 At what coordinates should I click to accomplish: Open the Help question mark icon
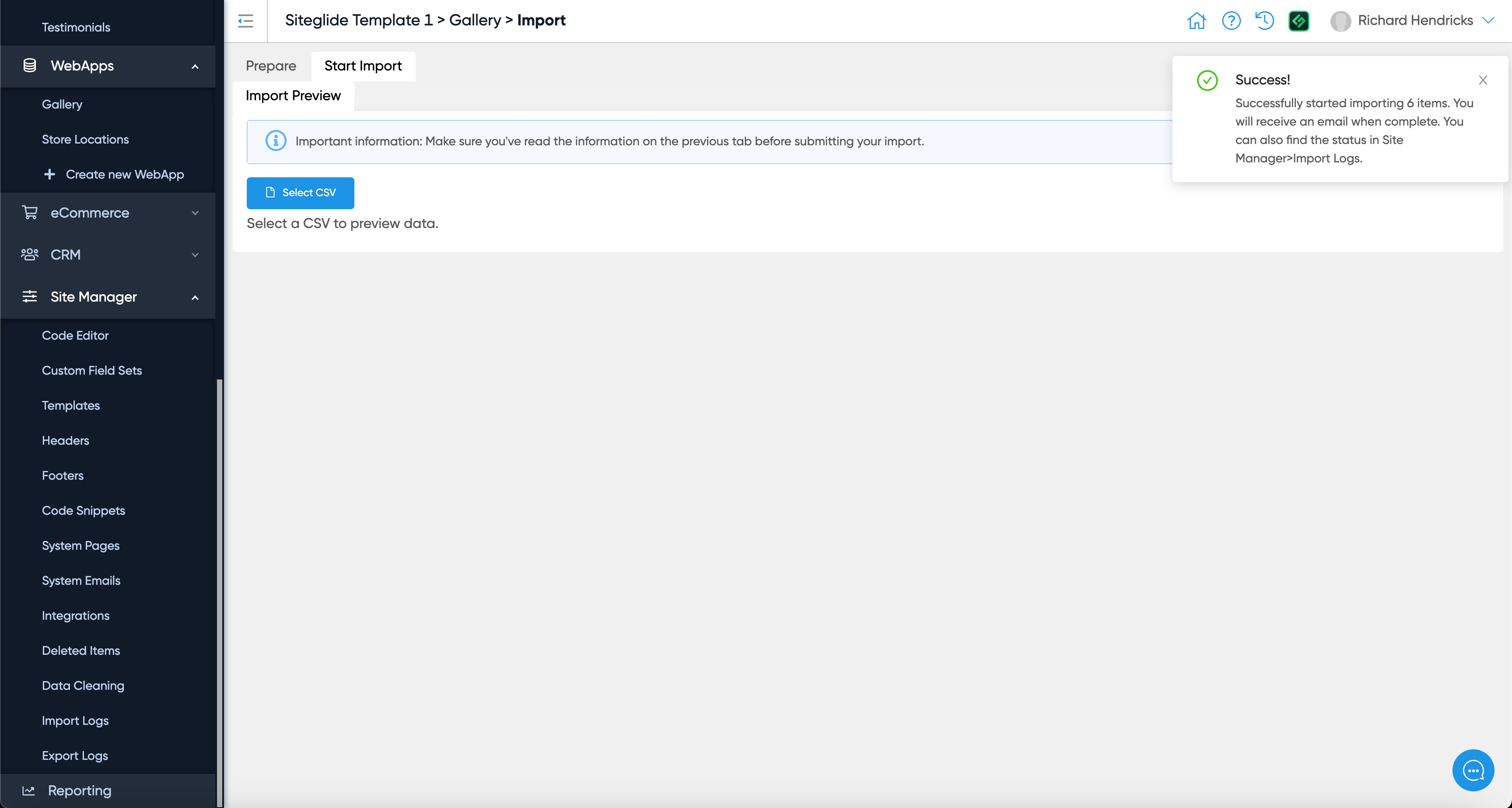(x=1231, y=21)
